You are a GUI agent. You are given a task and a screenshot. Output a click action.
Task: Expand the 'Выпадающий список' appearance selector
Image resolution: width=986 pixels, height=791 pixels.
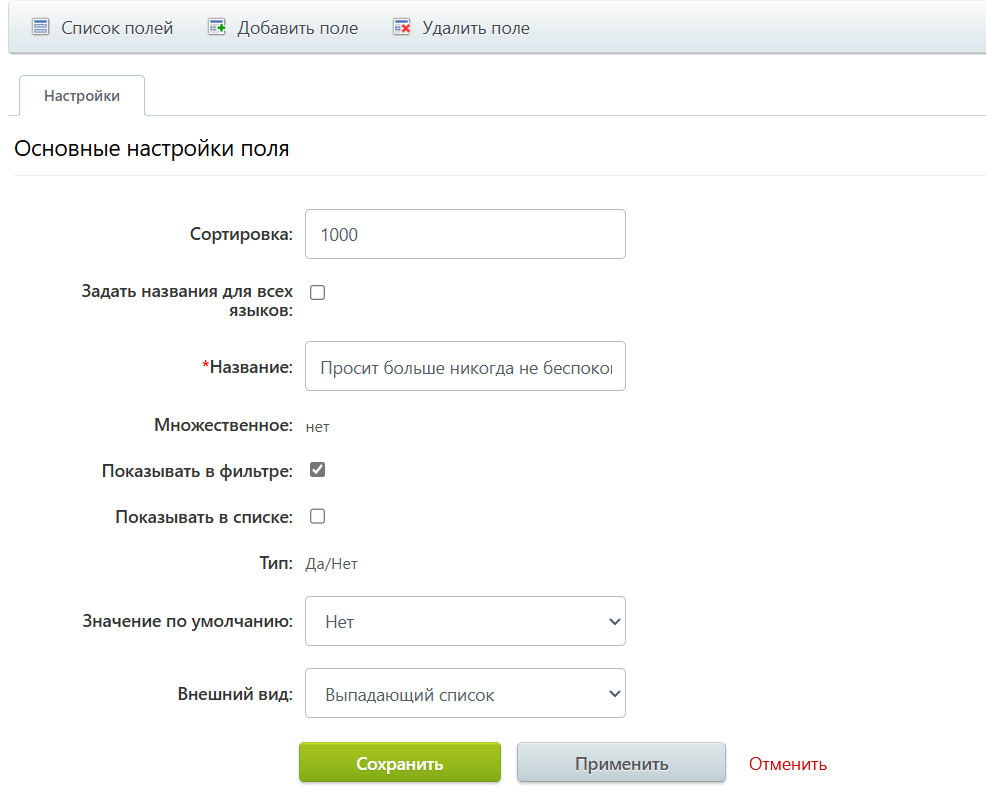pyautogui.click(x=465, y=693)
